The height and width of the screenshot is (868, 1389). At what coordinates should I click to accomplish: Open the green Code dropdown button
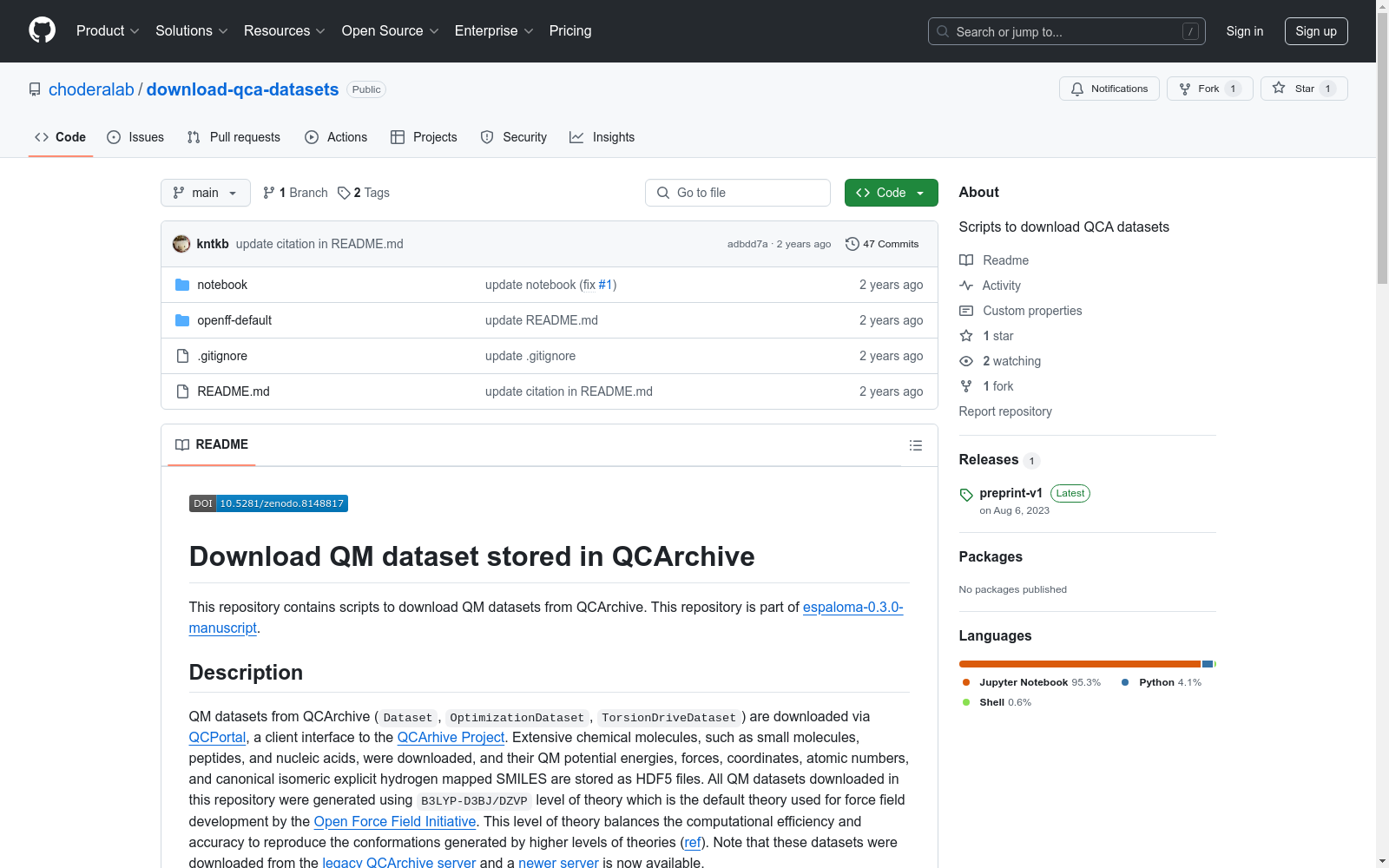tap(891, 193)
